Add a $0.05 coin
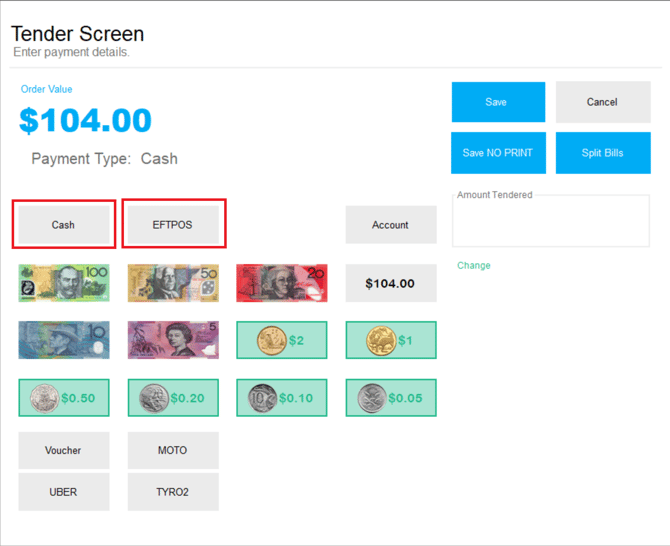This screenshot has height=546, width=670. point(391,397)
